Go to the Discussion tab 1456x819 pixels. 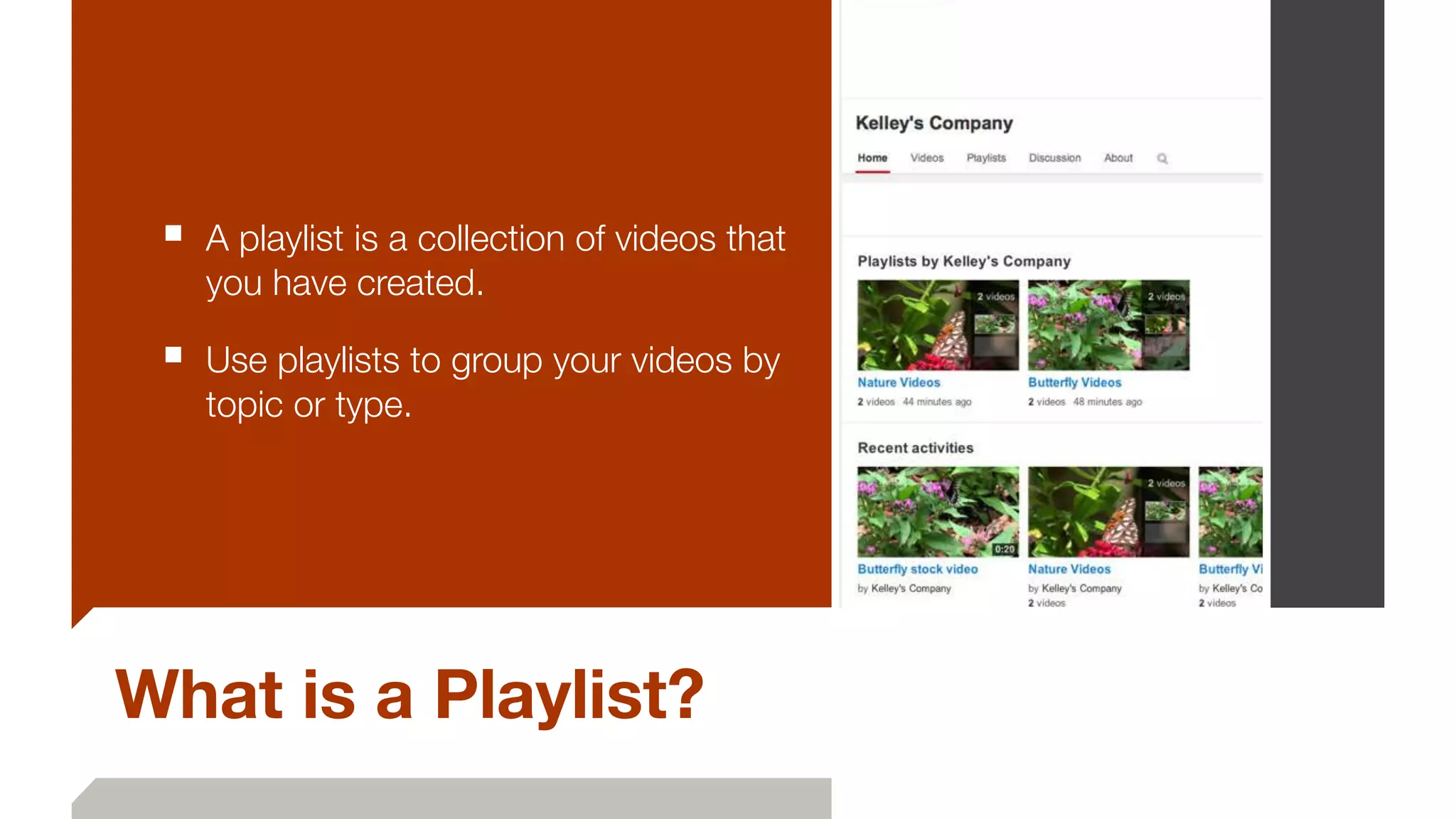tap(1055, 158)
